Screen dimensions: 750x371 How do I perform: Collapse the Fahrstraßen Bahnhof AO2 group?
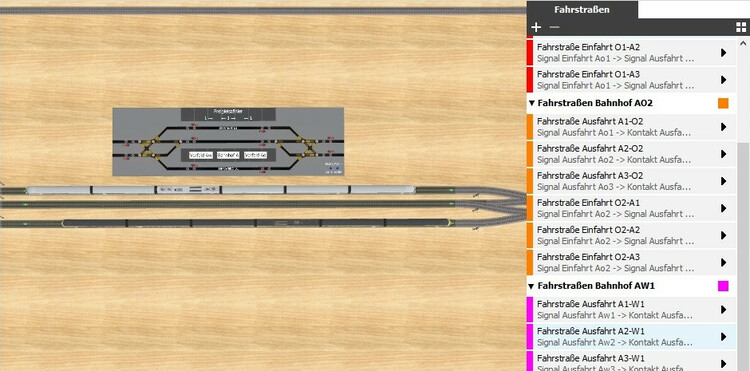pos(531,103)
